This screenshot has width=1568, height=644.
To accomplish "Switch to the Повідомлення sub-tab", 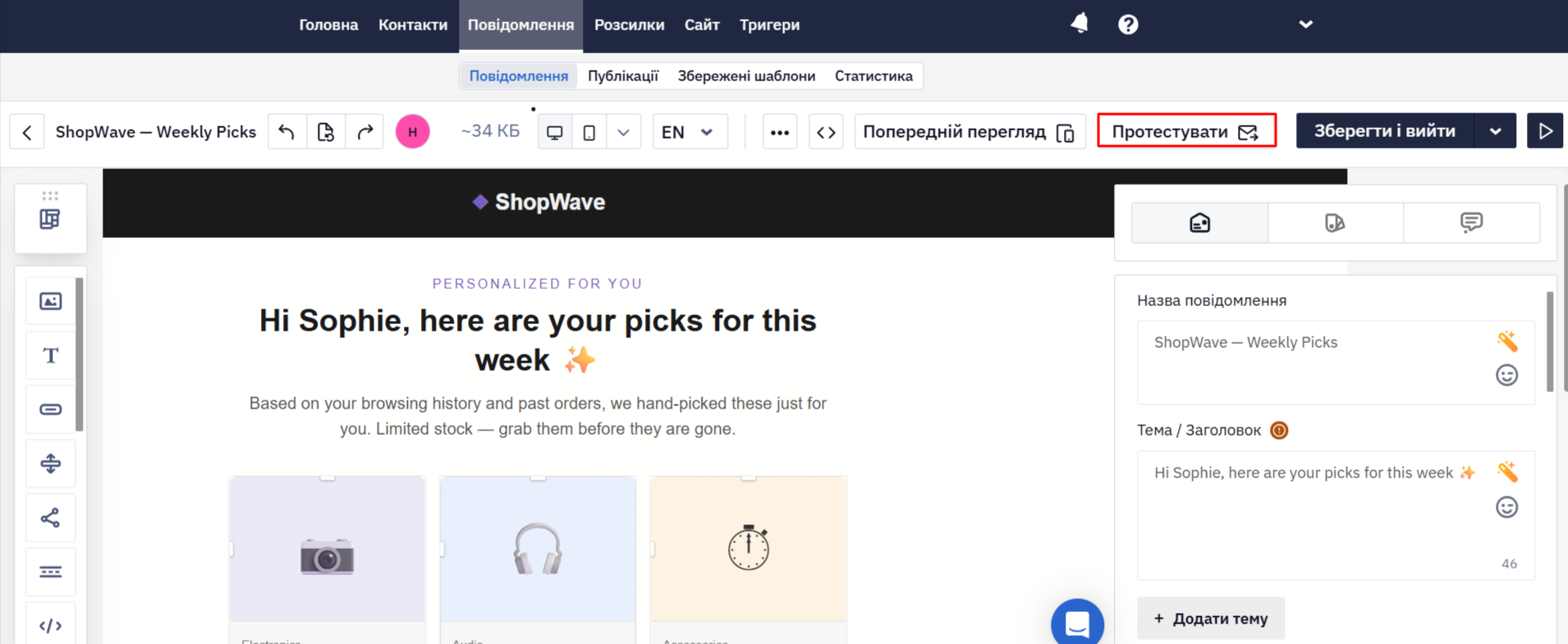I will [519, 75].
